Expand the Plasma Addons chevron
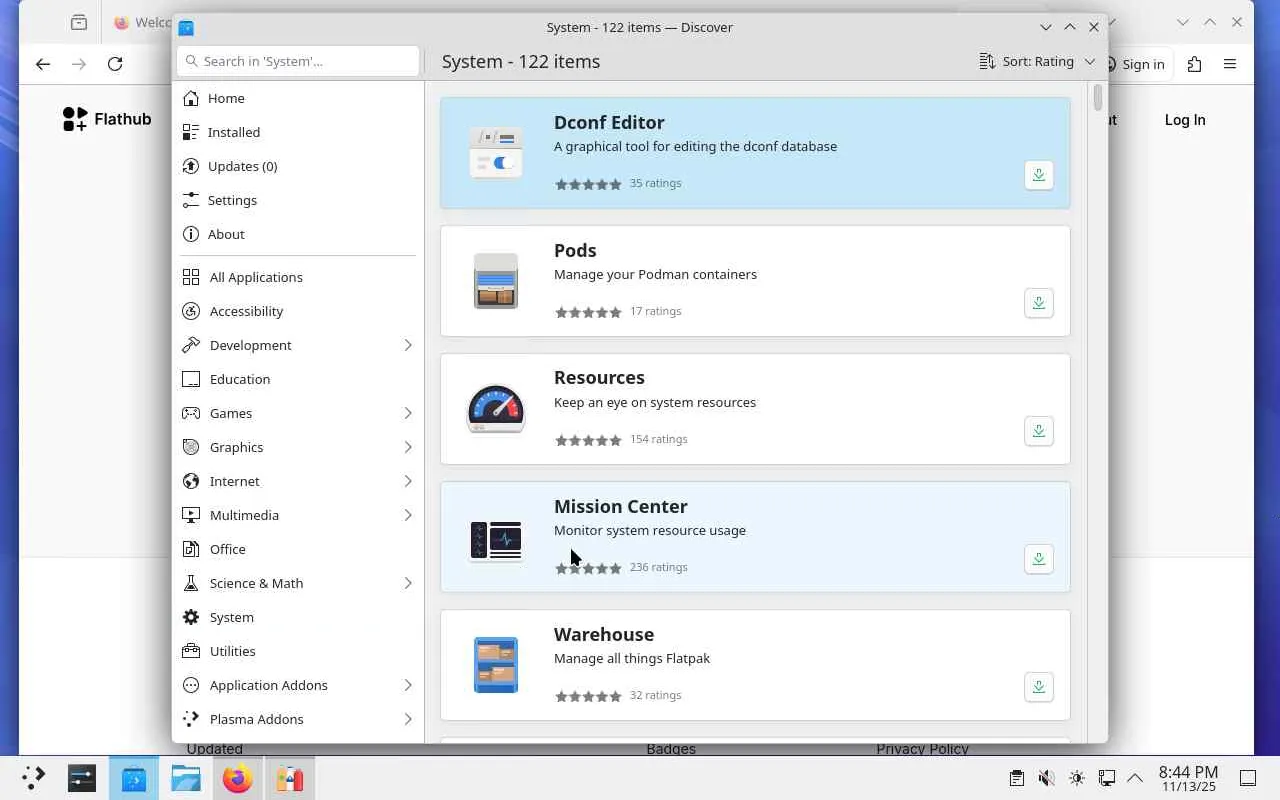Image resolution: width=1280 pixels, height=800 pixels. point(408,719)
